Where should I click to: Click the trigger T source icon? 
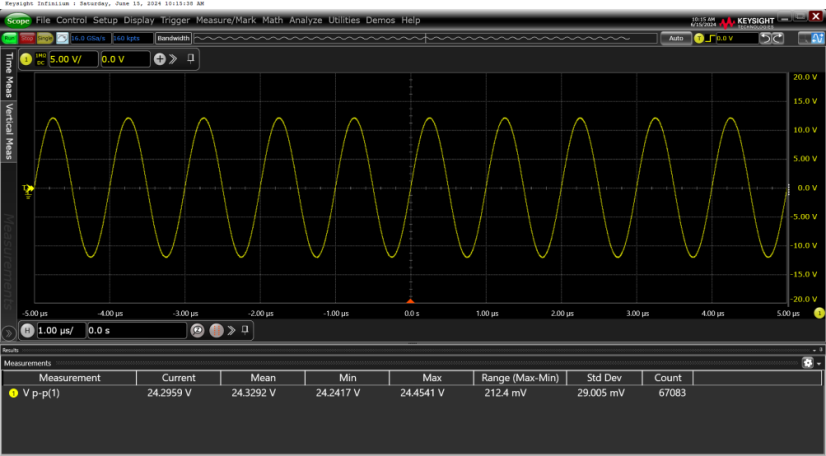tap(700, 38)
